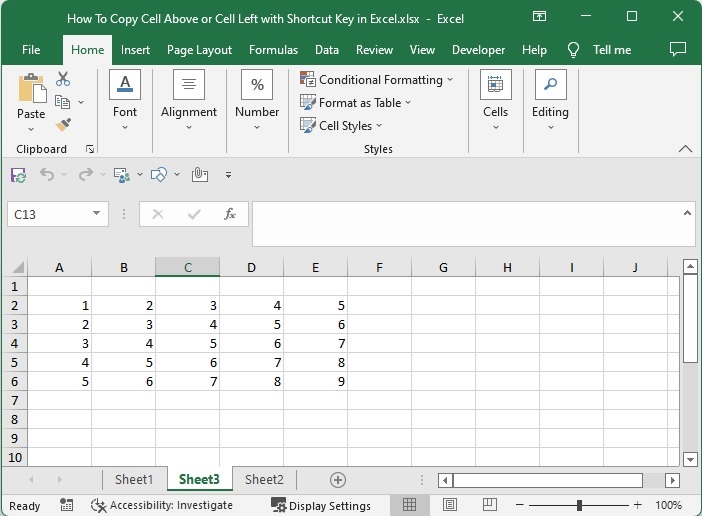702x516 pixels.
Task: Open the Formulas ribbon tab
Action: click(x=273, y=50)
